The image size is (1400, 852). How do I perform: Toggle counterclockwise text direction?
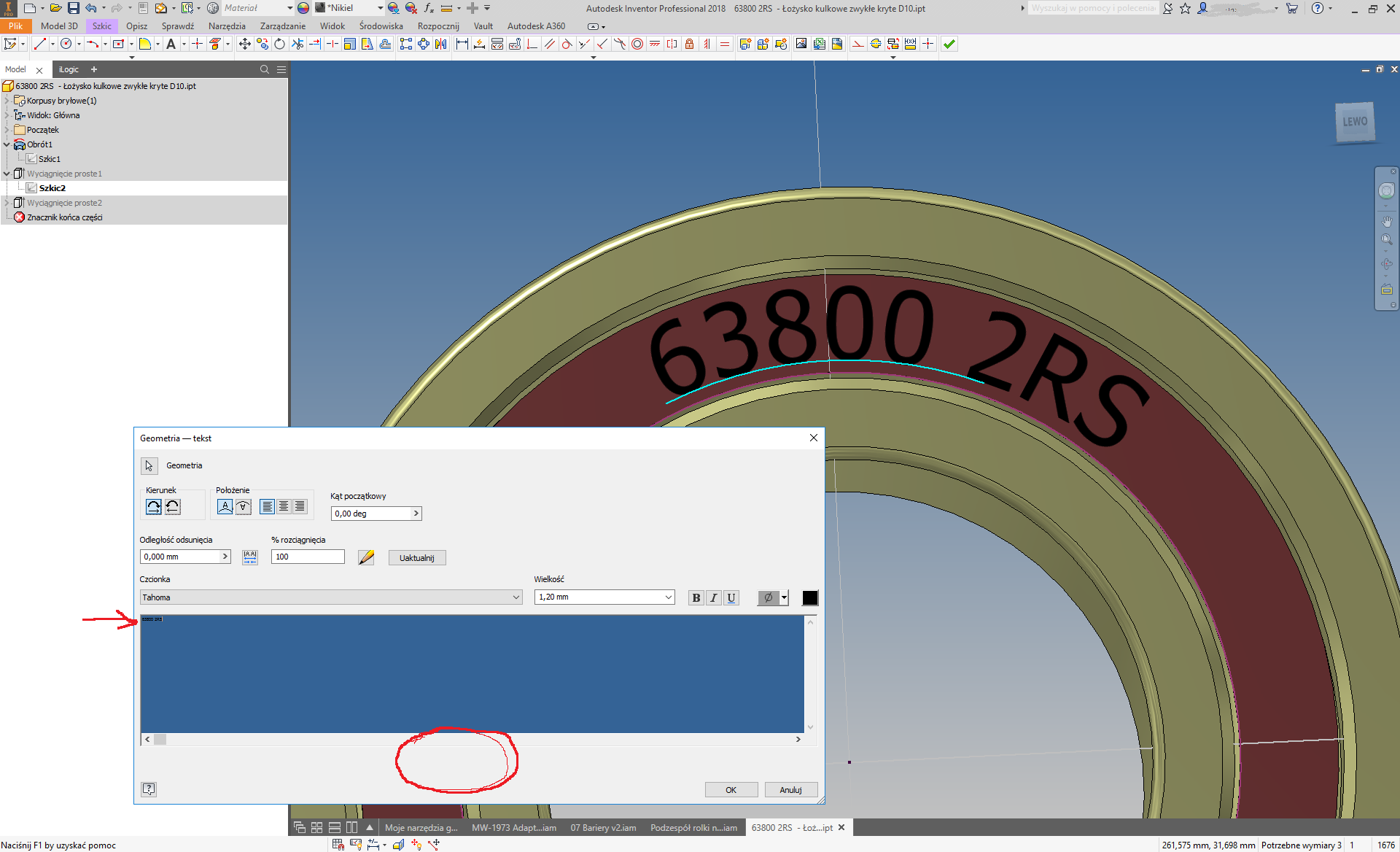click(x=173, y=506)
